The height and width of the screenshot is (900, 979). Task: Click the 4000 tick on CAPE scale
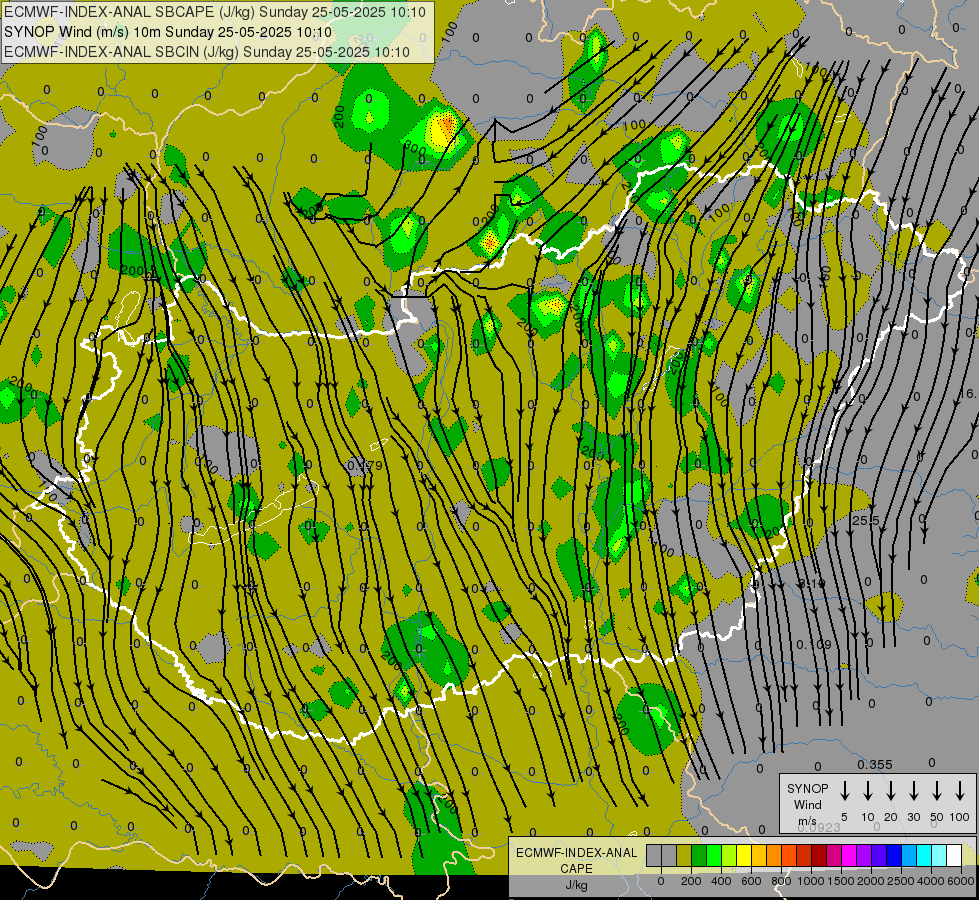point(931,881)
